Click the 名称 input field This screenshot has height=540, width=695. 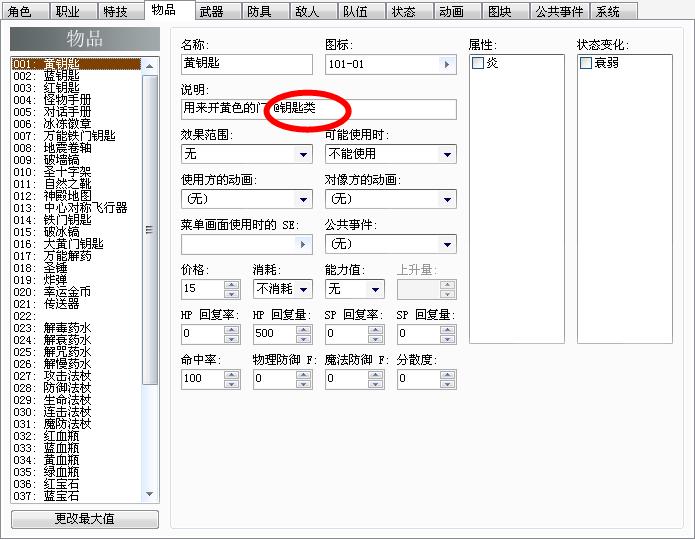(x=247, y=64)
